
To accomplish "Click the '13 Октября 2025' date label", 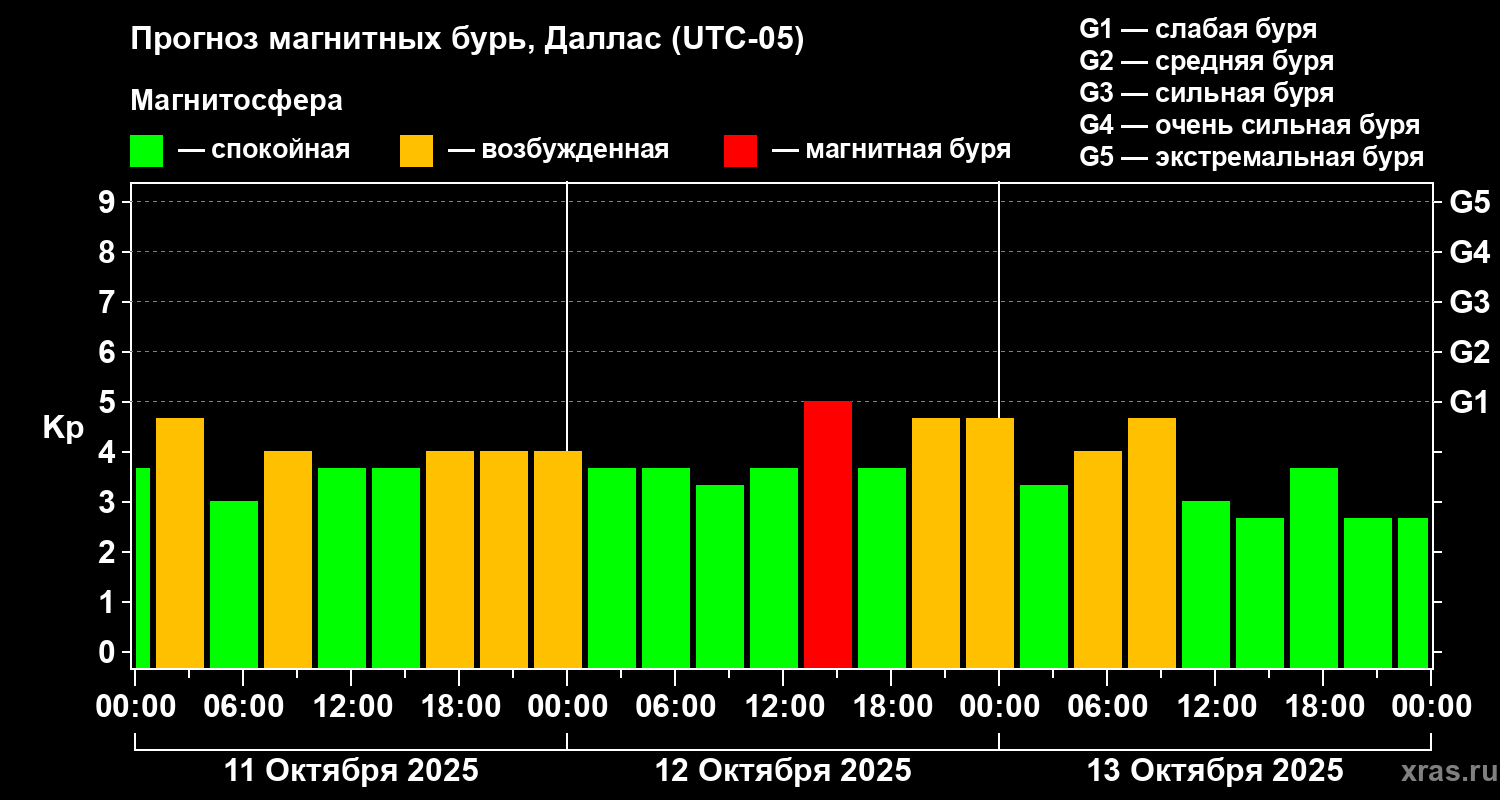I will coord(1215,771).
